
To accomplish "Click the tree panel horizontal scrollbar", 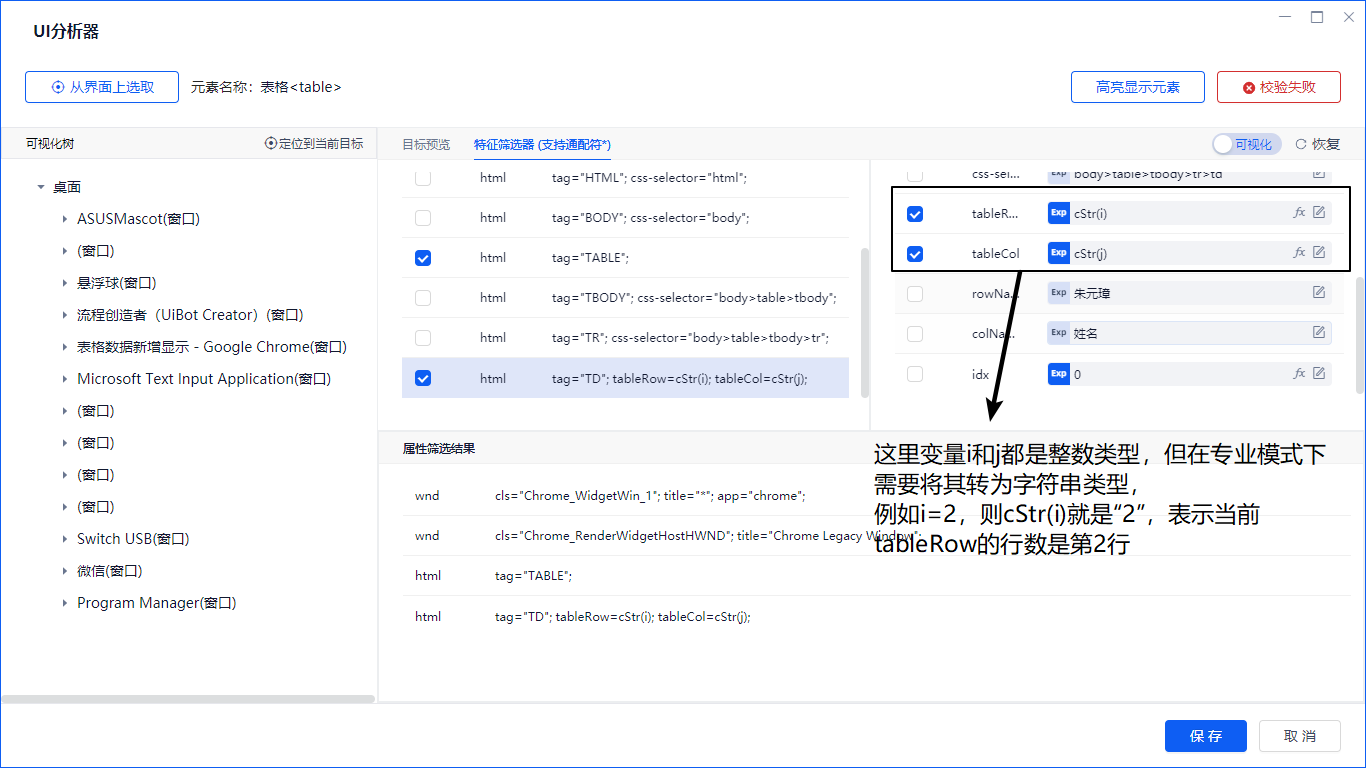I will [188, 699].
